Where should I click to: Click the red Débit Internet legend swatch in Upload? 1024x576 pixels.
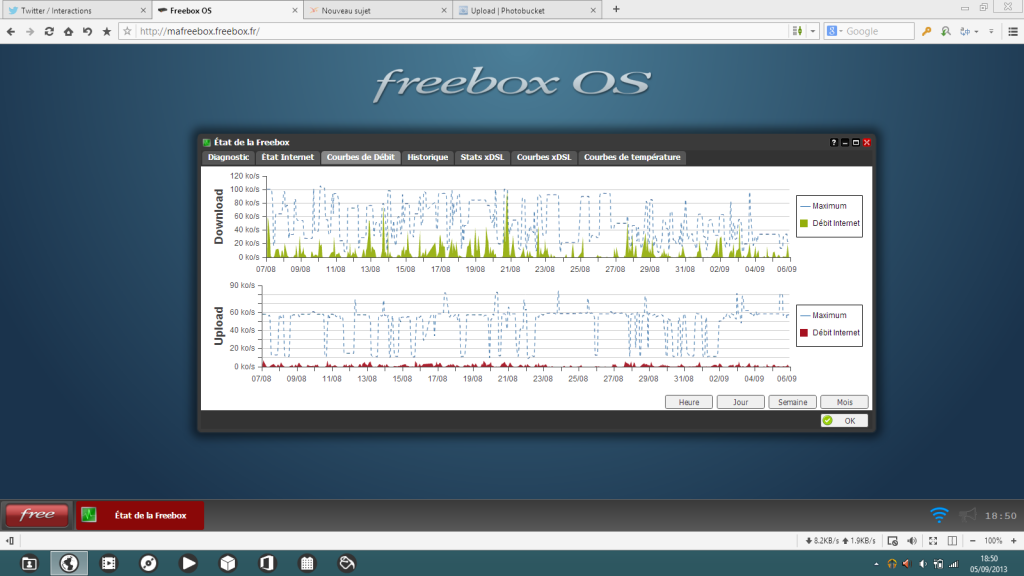click(804, 333)
